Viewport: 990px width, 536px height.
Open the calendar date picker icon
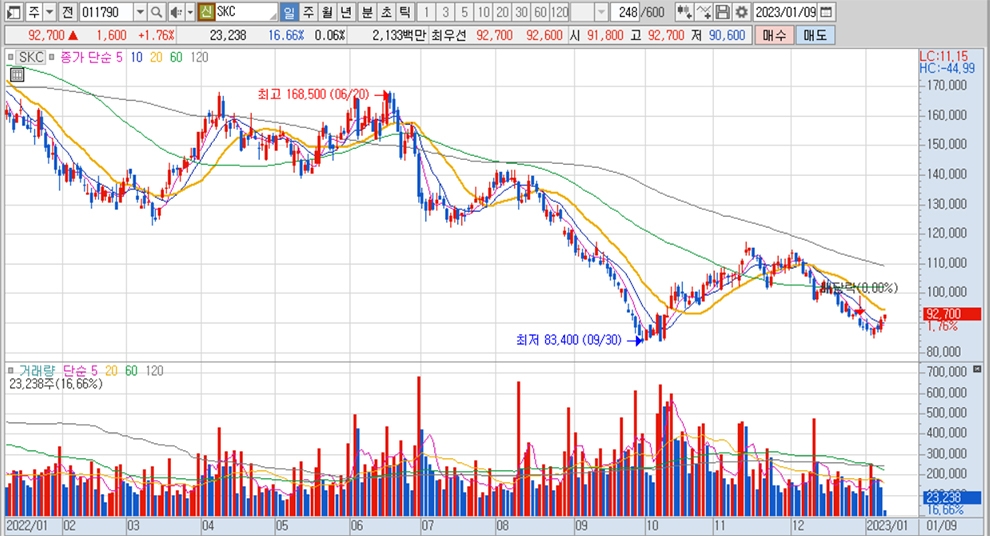pyautogui.click(x=826, y=11)
